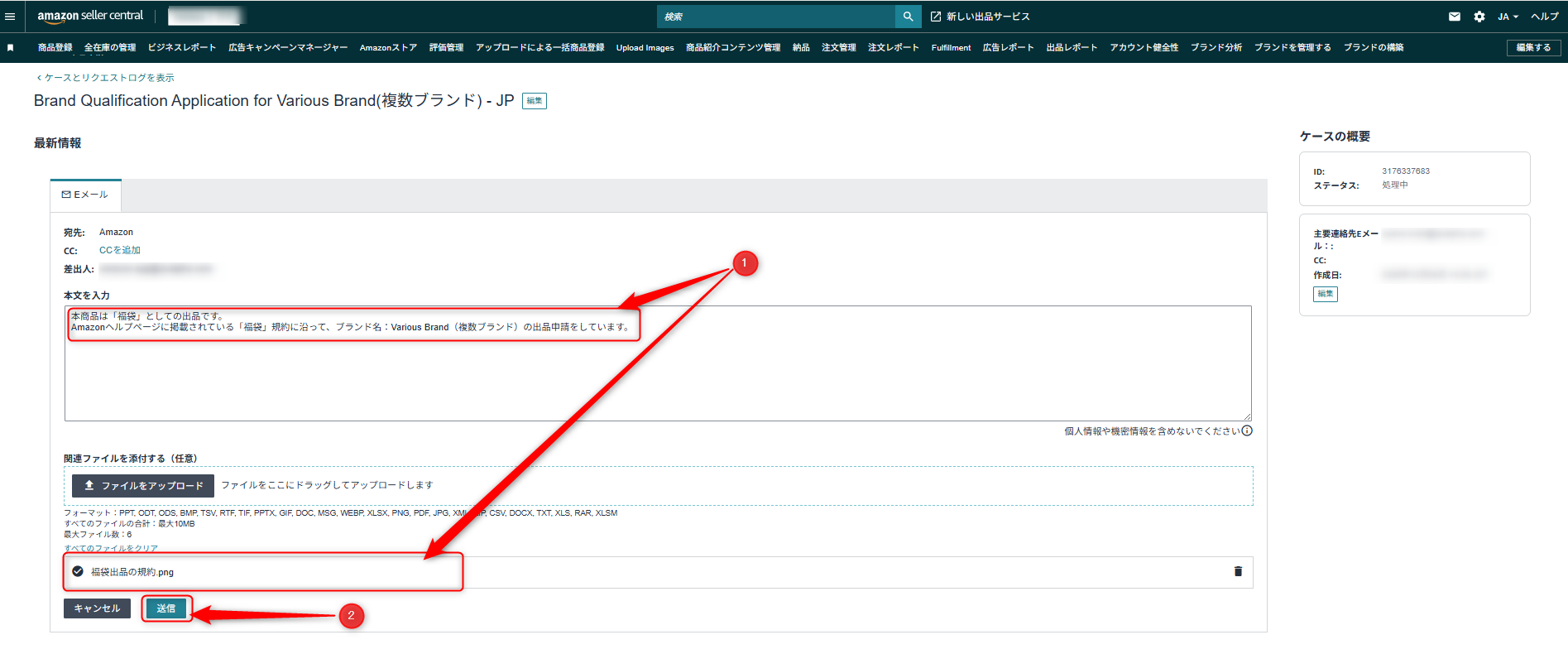Open the 注文管理 menu
This screenshot has height=654, width=1568.
(838, 48)
